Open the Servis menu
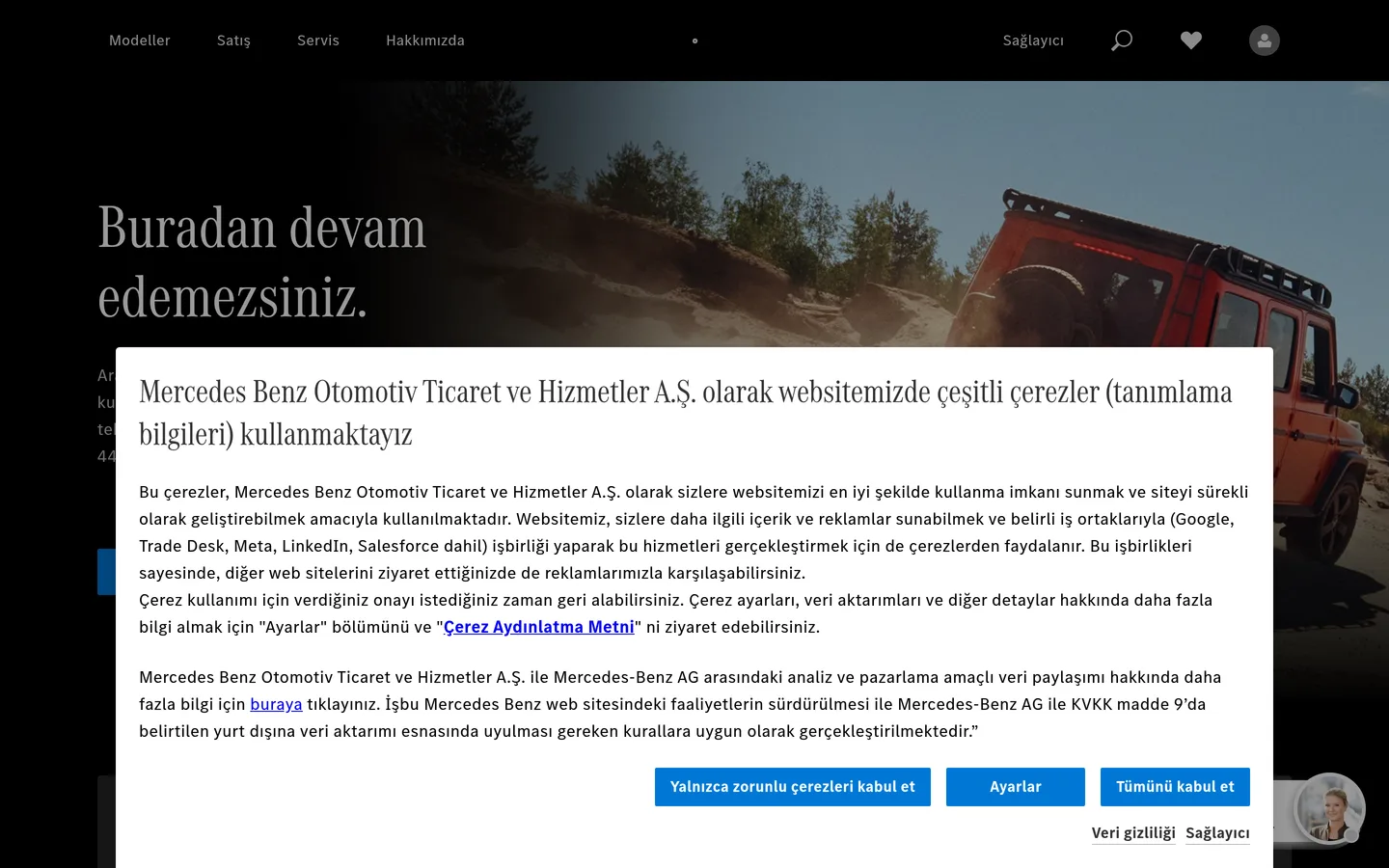This screenshot has height=868, width=1389. coord(318,41)
